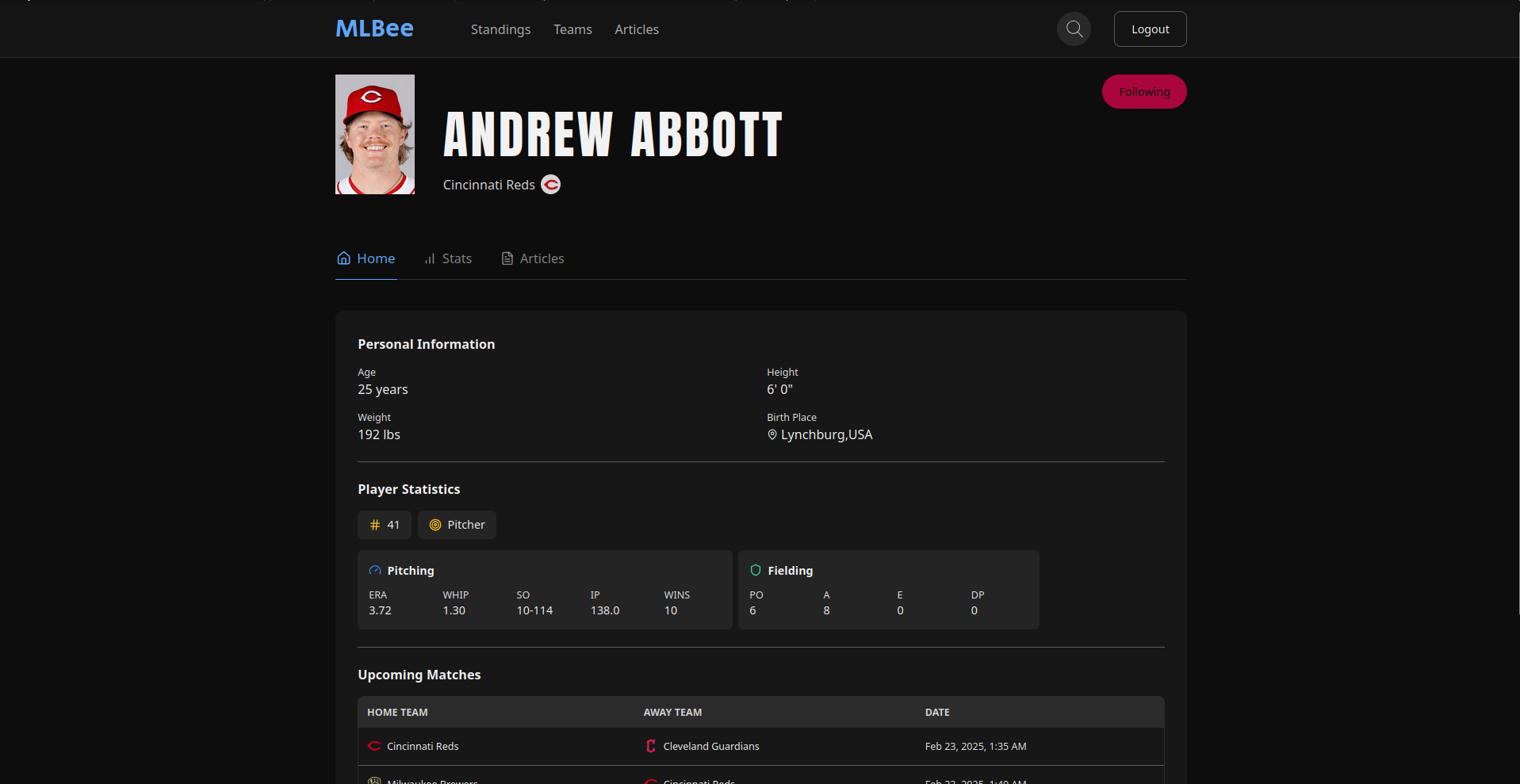Image resolution: width=1520 pixels, height=784 pixels.
Task: Click the SO value 10-114
Action: 534,610
